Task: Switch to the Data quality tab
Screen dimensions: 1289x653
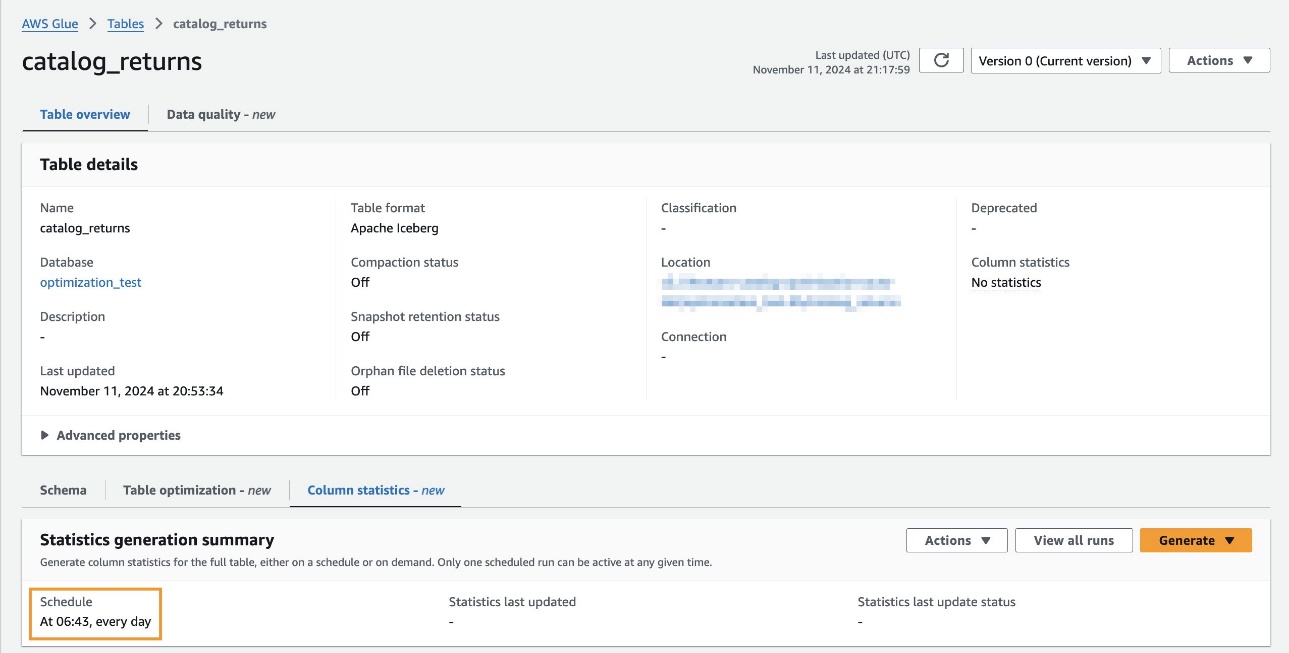Action: tap(221, 115)
